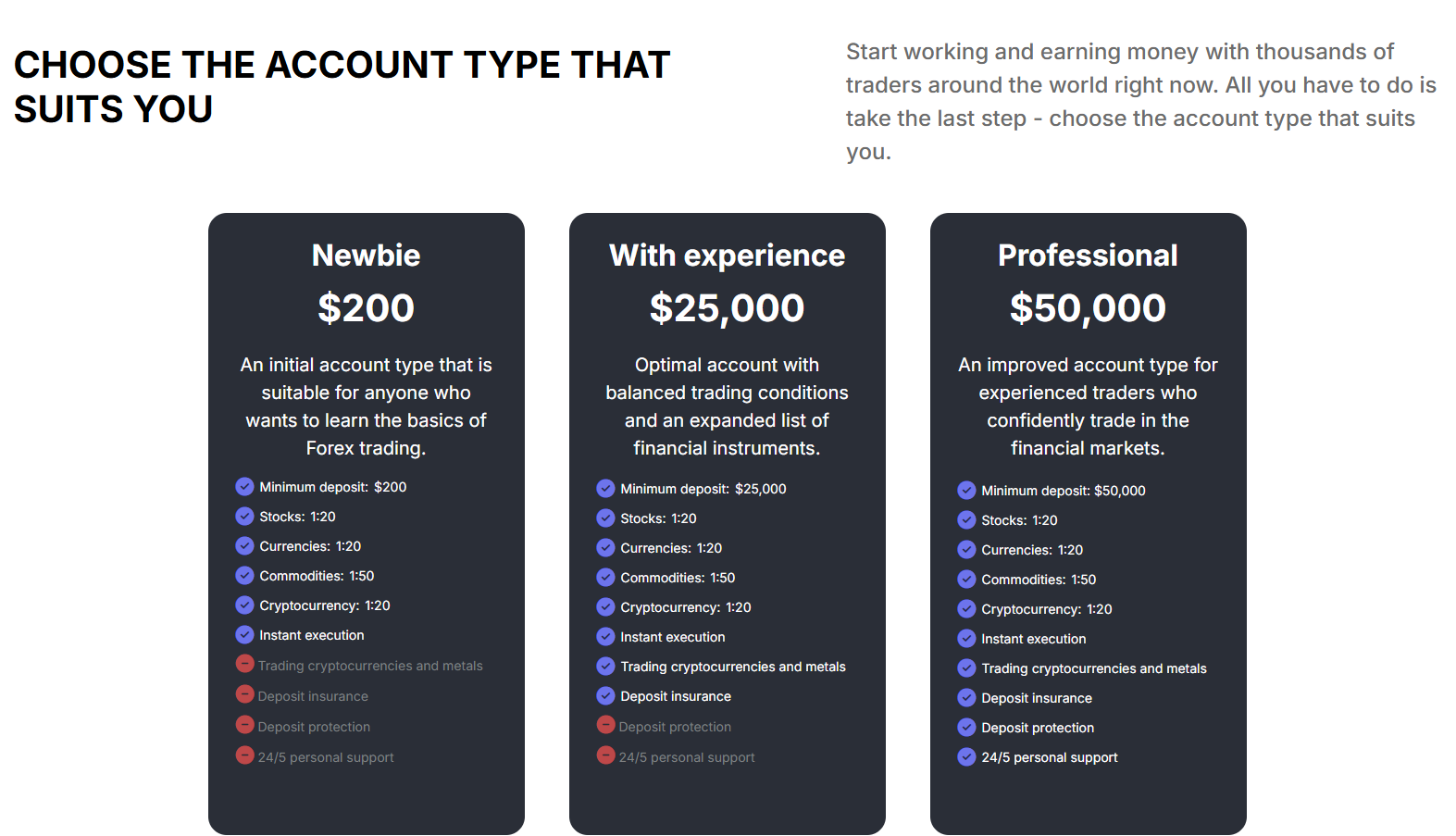This screenshot has width=1456, height=836.
Task: Click red minus icon beside Newbie Deposit insurance
Action: coord(244,693)
